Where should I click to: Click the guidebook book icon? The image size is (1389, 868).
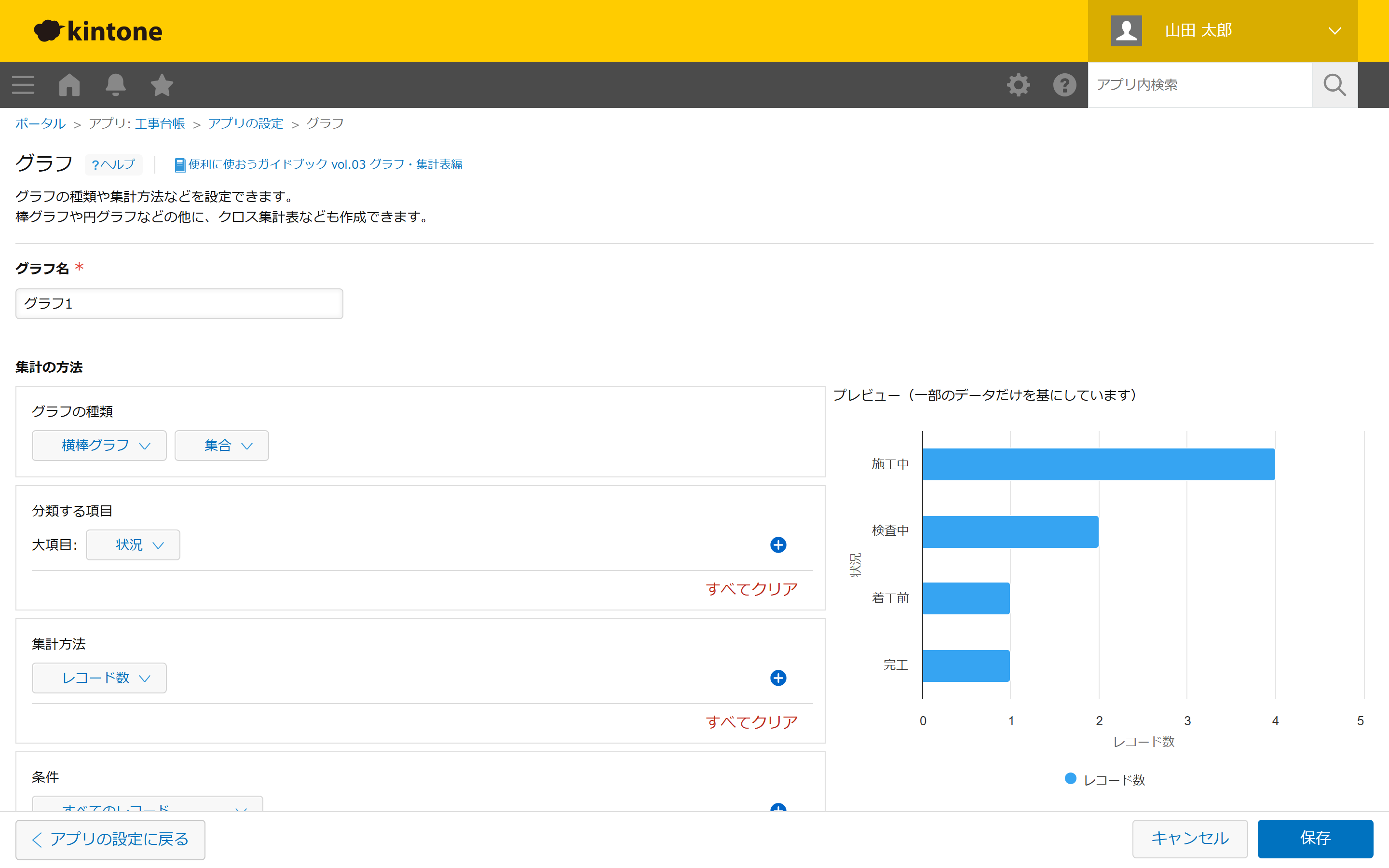(x=179, y=165)
